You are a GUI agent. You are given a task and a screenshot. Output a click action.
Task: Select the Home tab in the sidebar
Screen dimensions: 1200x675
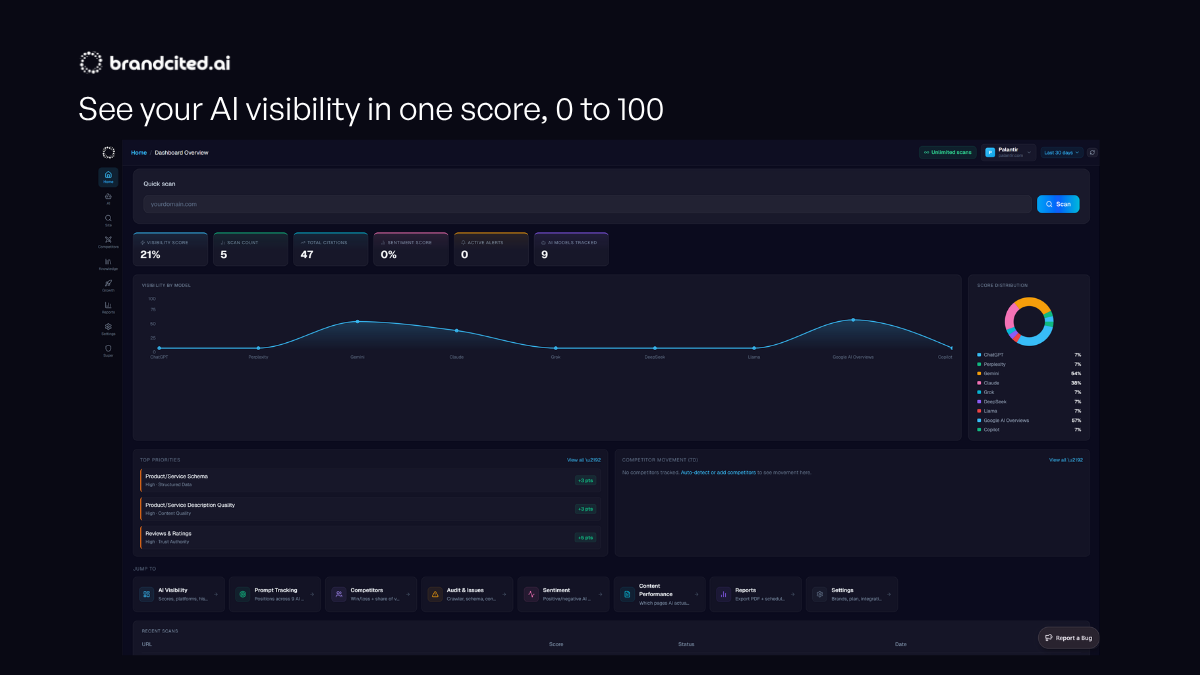point(108,177)
